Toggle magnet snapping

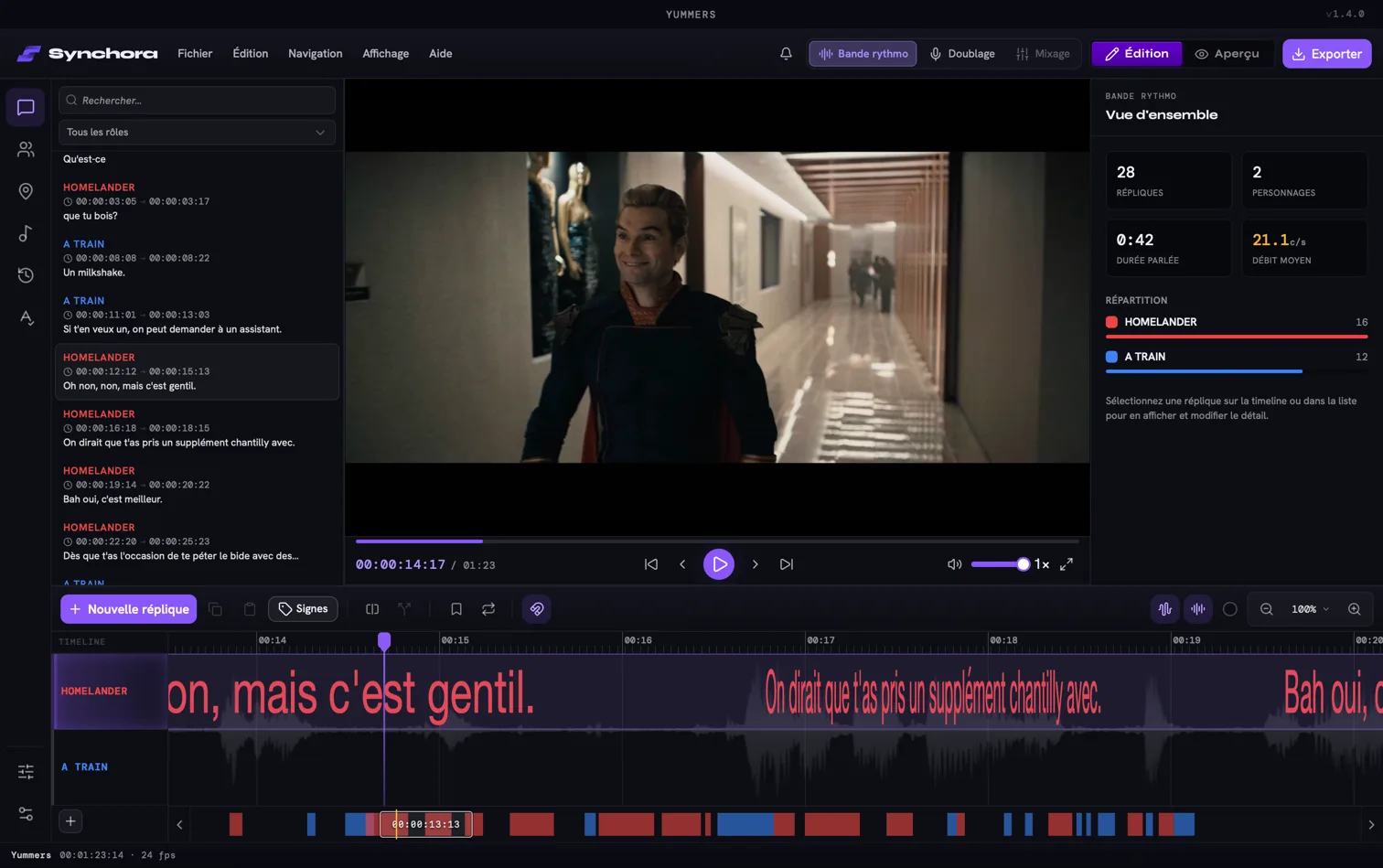pos(537,609)
